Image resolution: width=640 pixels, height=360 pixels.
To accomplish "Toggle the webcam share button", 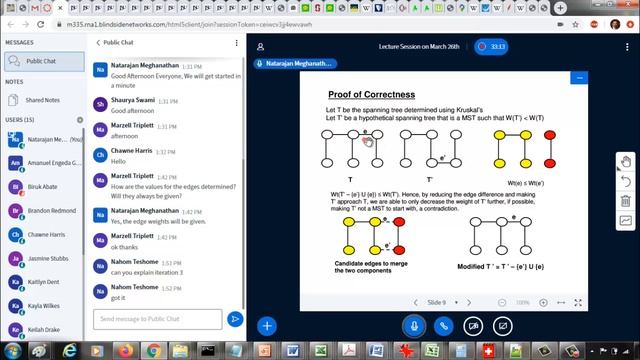I will 473,326.
